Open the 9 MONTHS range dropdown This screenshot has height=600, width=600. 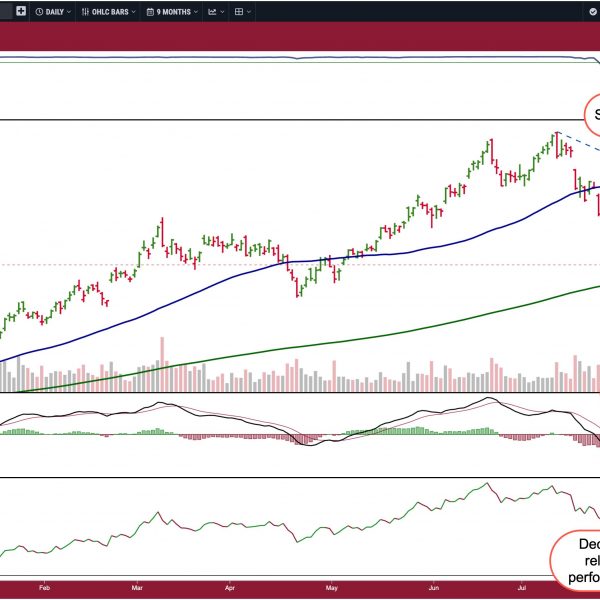click(172, 12)
